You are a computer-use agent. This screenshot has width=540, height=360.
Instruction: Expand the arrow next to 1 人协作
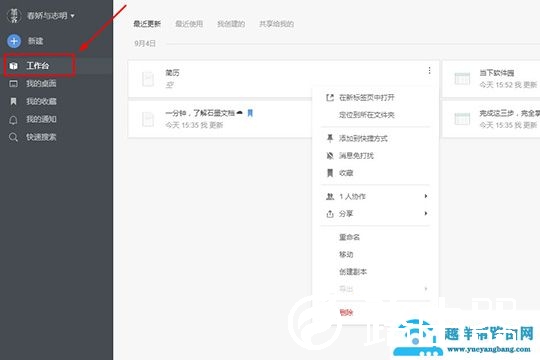426,196
